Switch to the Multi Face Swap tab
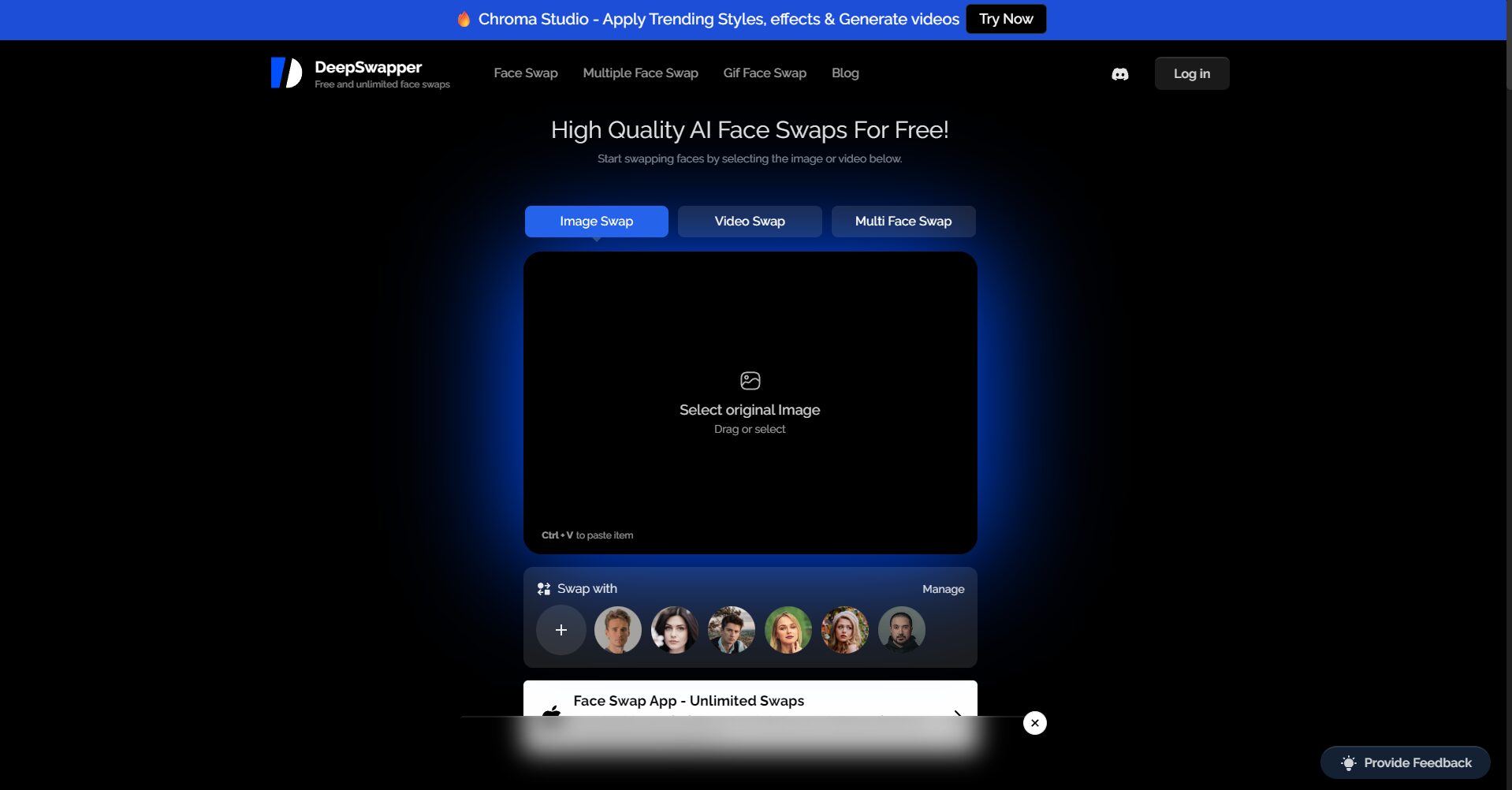 903,222
